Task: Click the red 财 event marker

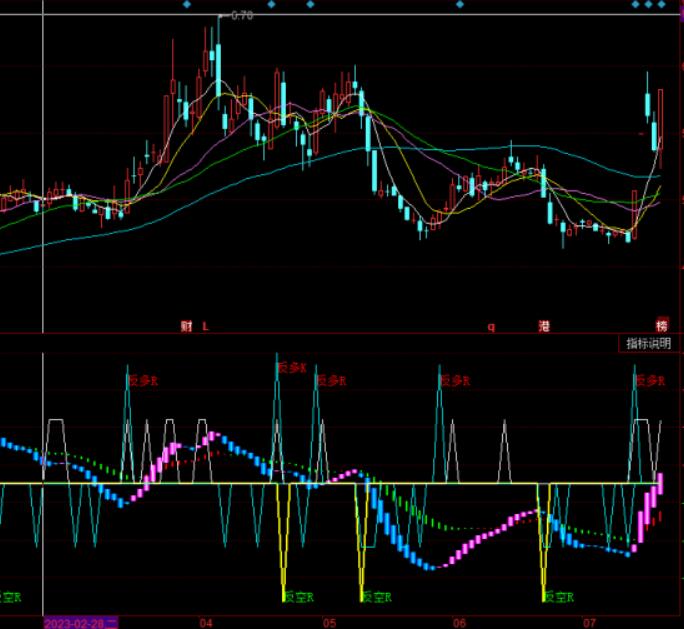Action: tap(186, 326)
